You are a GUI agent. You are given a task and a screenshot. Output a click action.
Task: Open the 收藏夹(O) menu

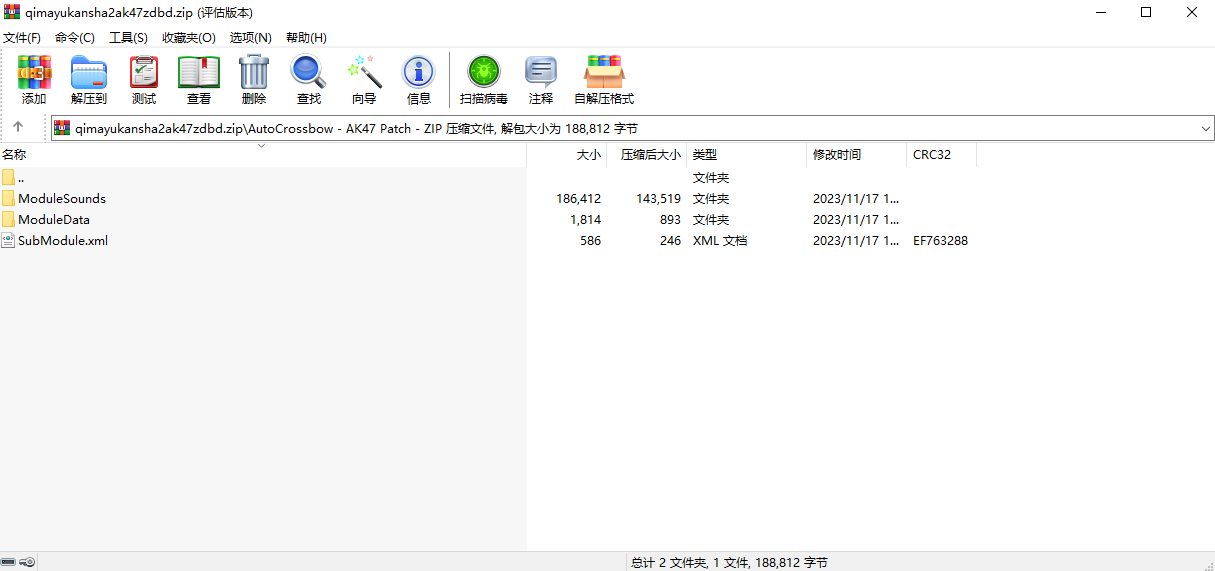189,37
